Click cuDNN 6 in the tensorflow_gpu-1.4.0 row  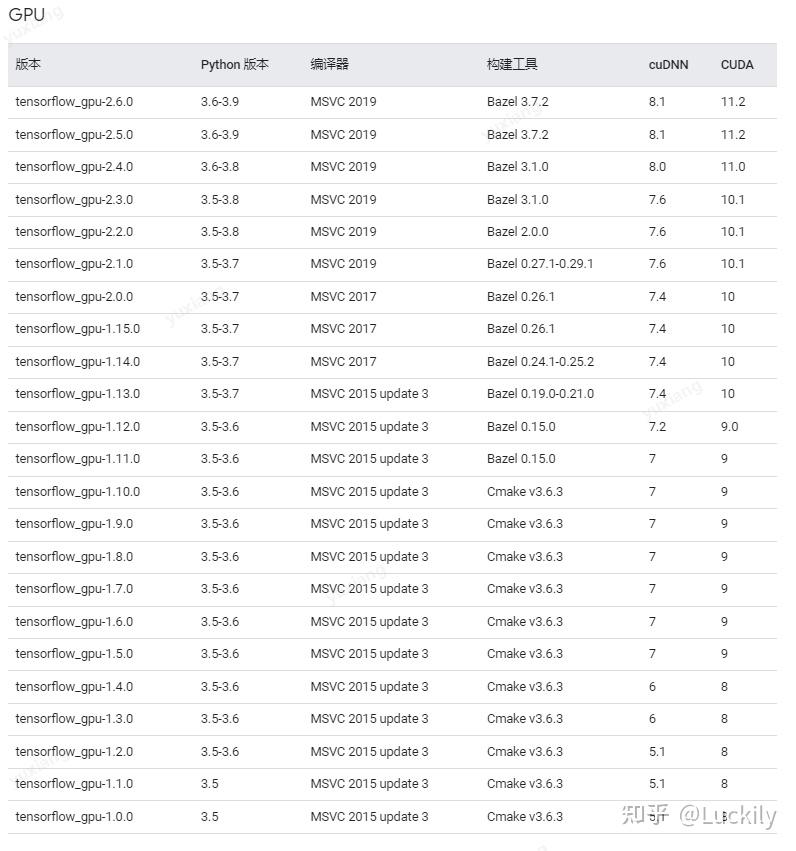[652, 687]
